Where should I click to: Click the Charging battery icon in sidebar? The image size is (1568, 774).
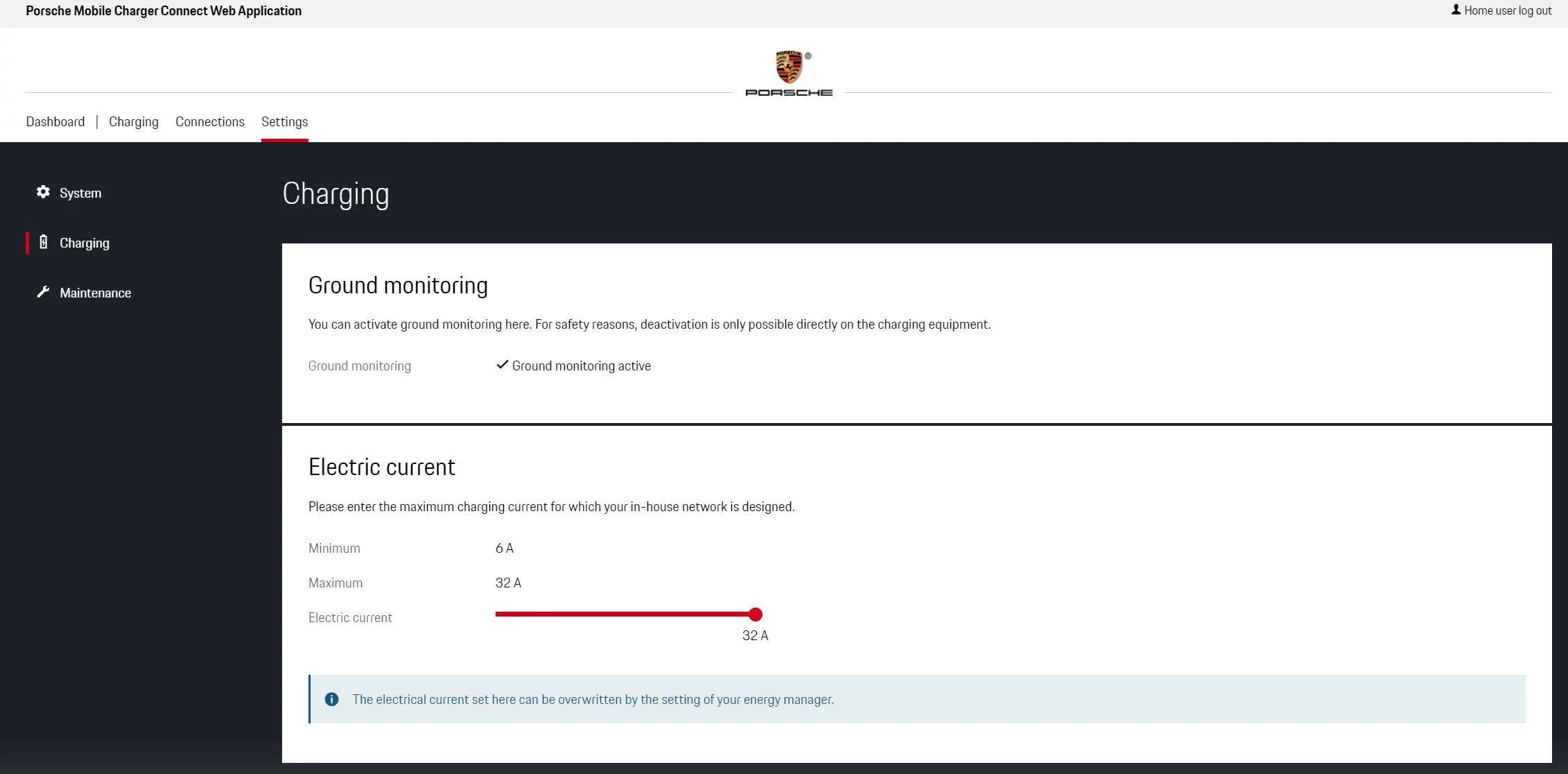tap(43, 242)
